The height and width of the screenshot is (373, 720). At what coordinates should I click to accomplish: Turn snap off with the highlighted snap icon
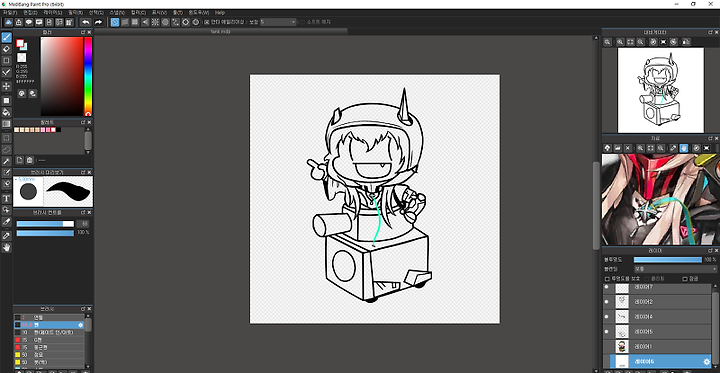click(x=115, y=22)
